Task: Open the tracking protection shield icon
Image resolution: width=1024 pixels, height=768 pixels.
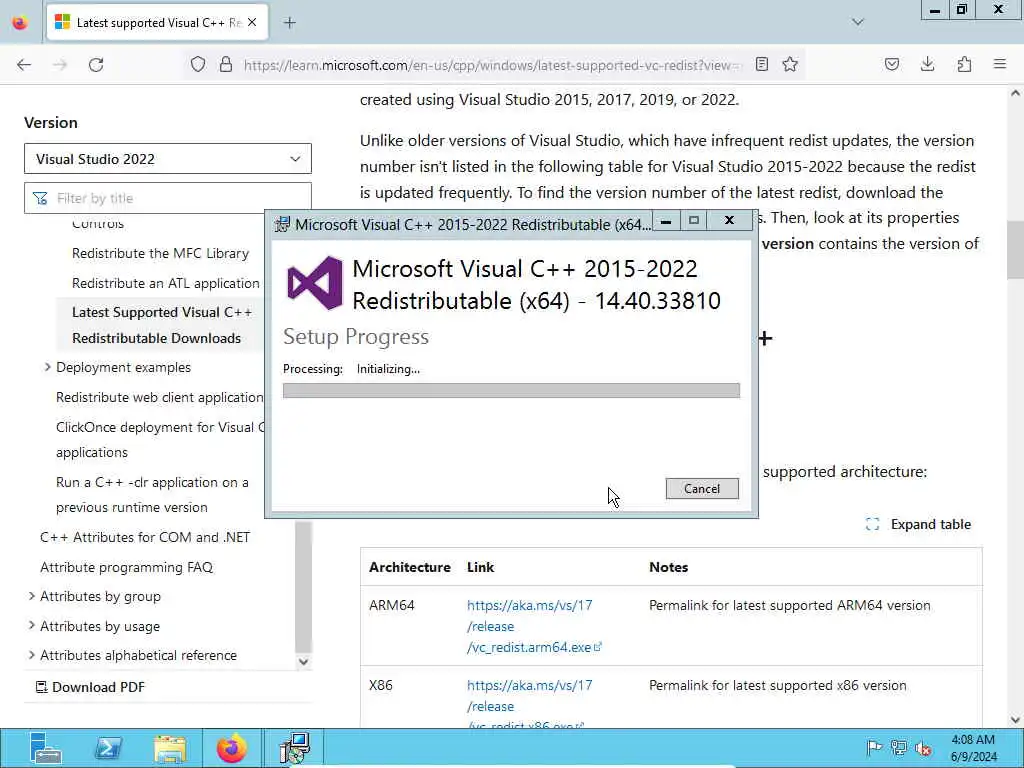Action: (198, 64)
